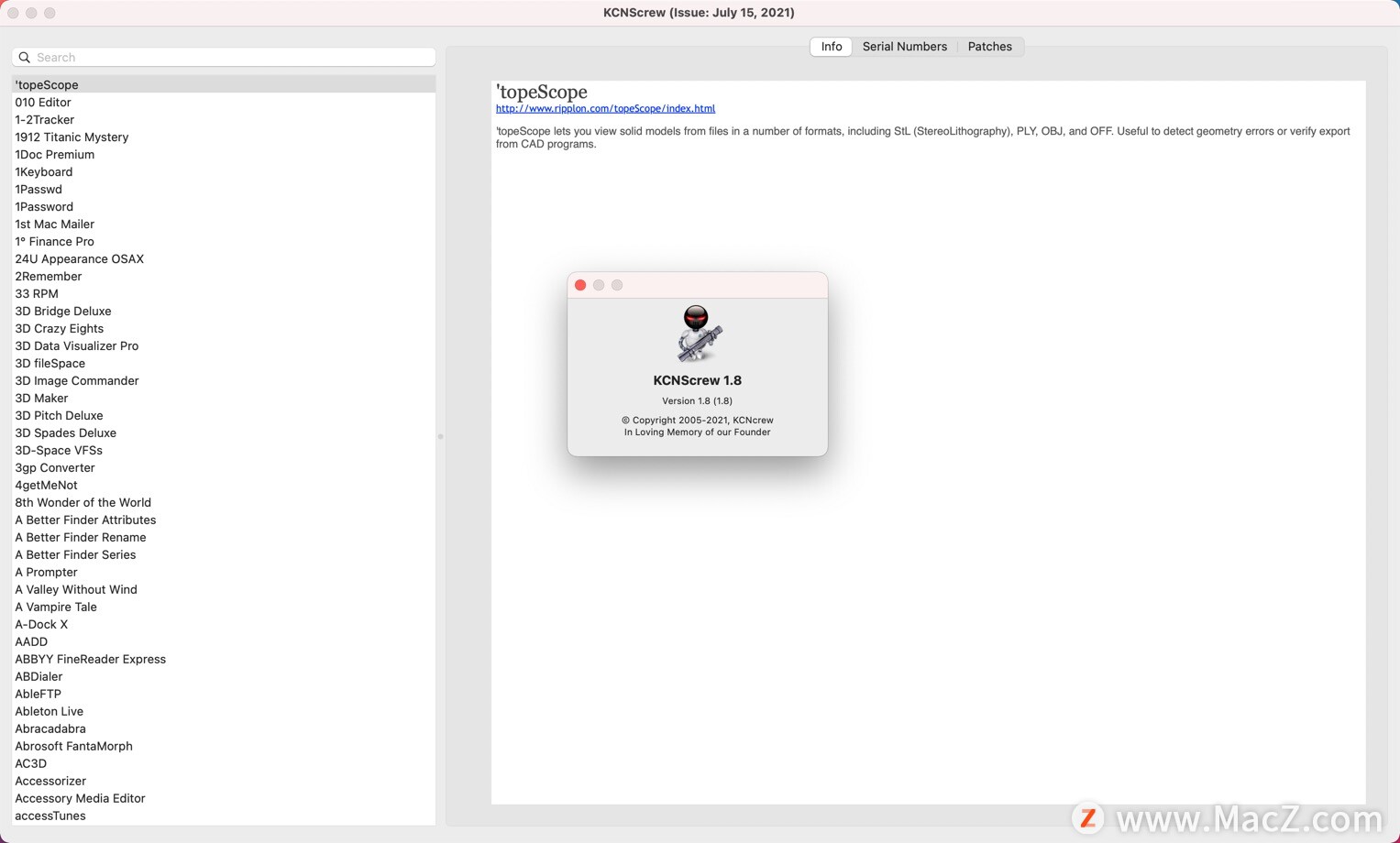1400x843 pixels.
Task: Select Abracadabra in the list
Action: [224, 728]
